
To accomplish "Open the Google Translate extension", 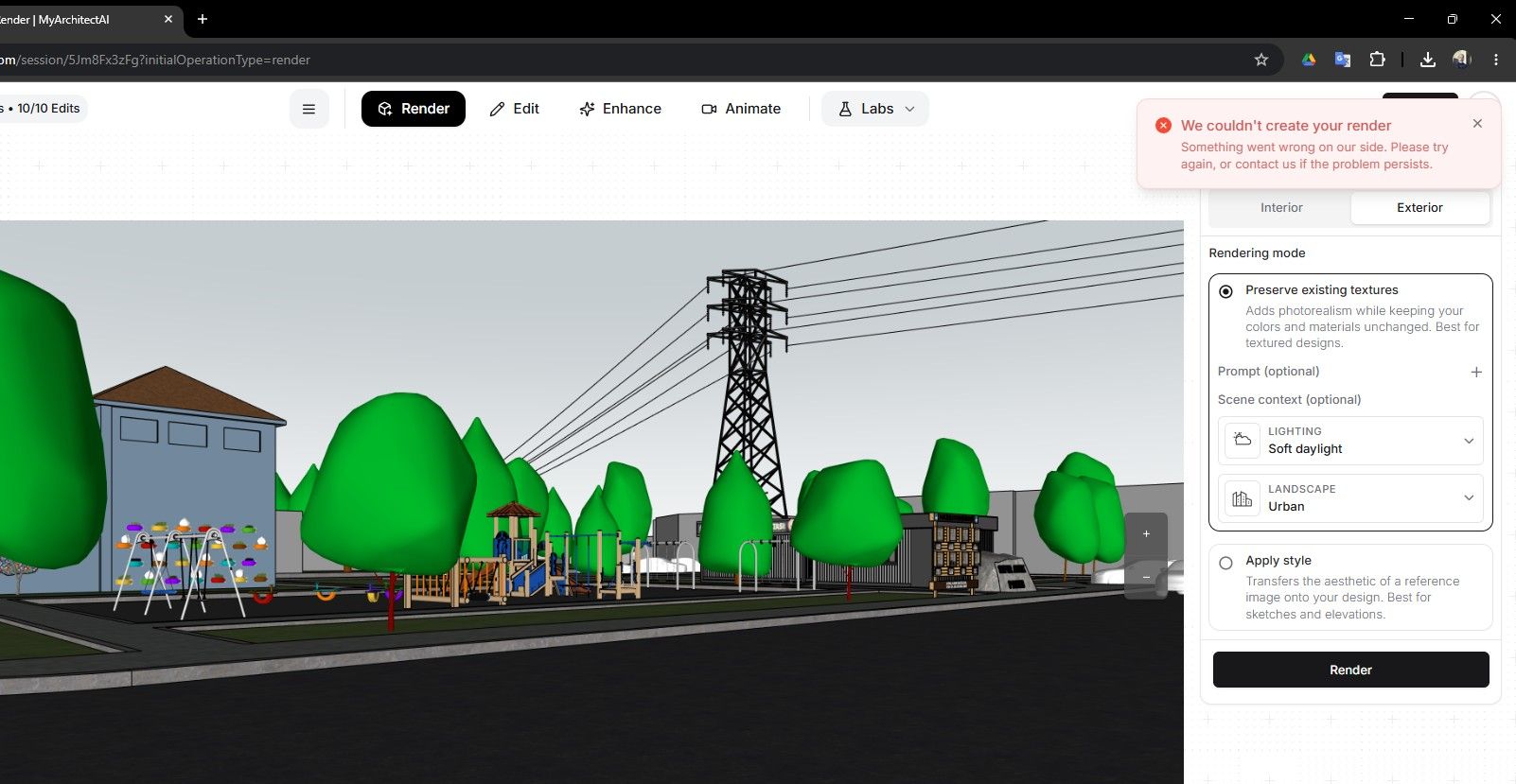I will (x=1343, y=60).
